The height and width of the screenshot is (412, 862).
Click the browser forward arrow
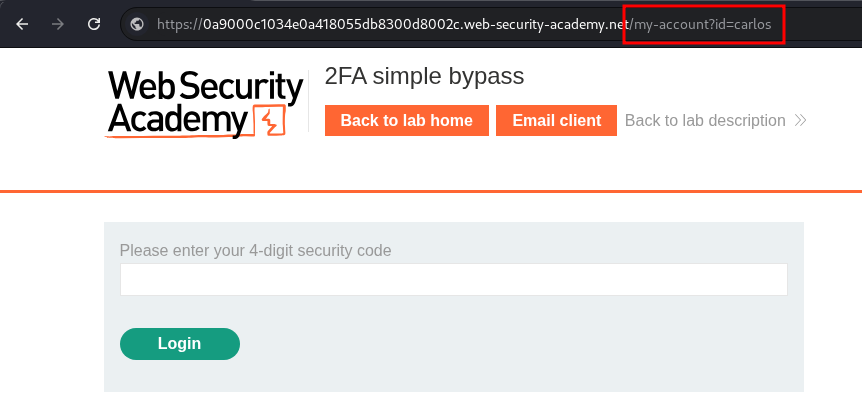click(58, 24)
